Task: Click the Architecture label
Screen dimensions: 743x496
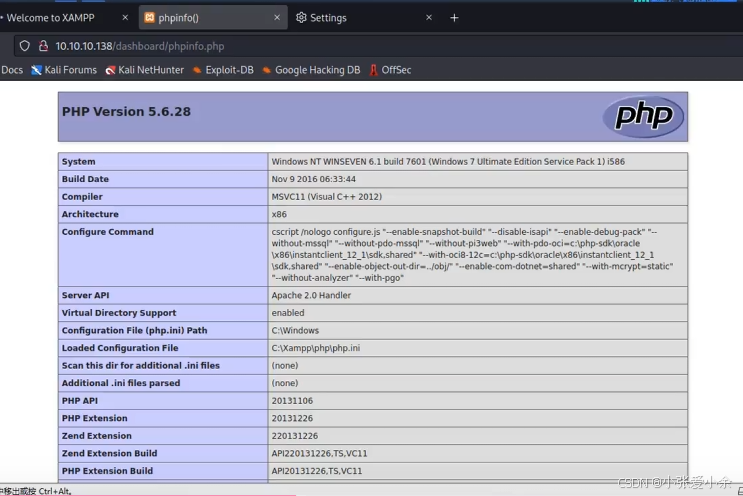Action: tap(90, 214)
